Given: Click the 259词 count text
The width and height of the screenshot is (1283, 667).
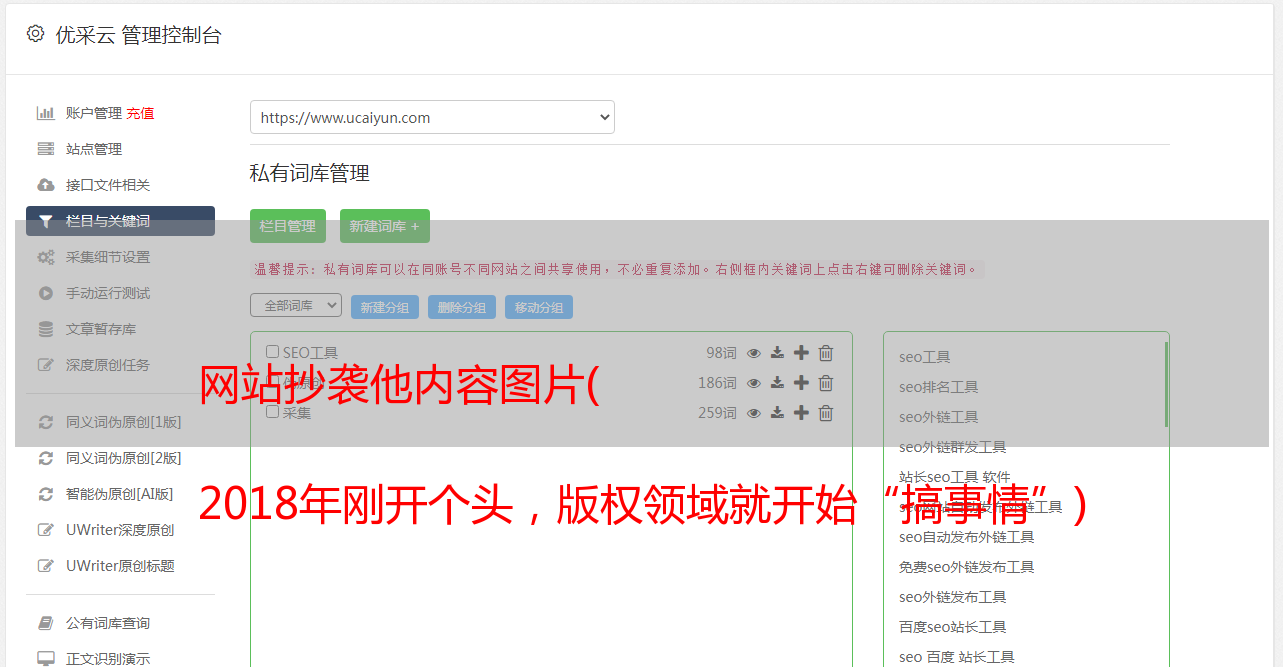Looking at the screenshot, I should click(x=717, y=413).
